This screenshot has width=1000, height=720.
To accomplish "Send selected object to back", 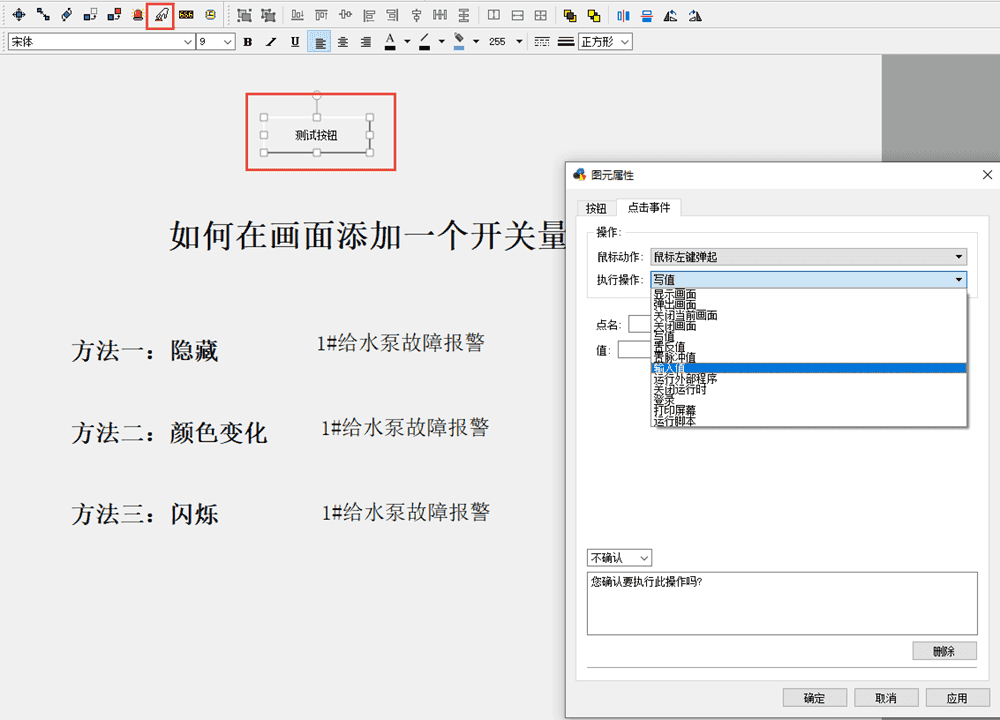I will 594,15.
